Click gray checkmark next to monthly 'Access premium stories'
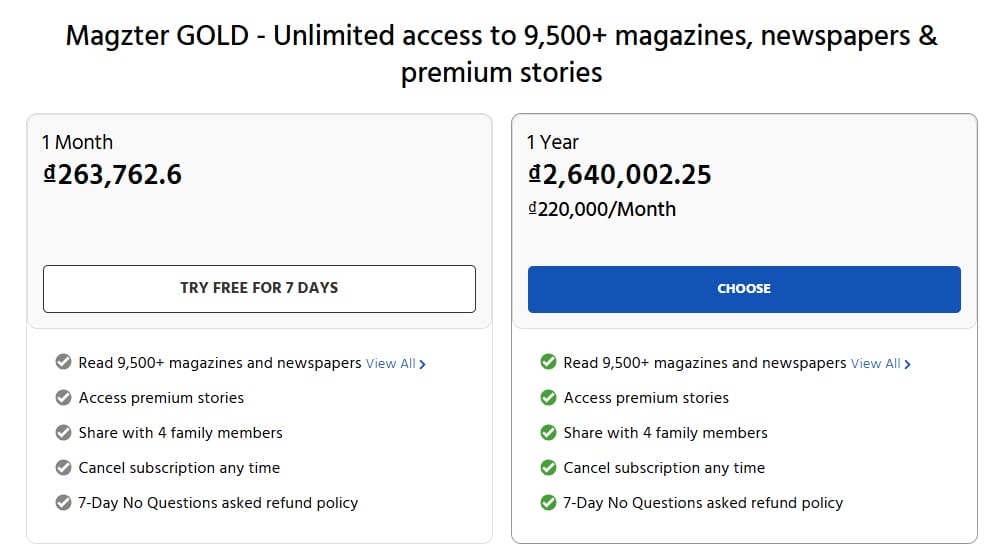Image resolution: width=1006 pixels, height=551 pixels. coord(63,398)
